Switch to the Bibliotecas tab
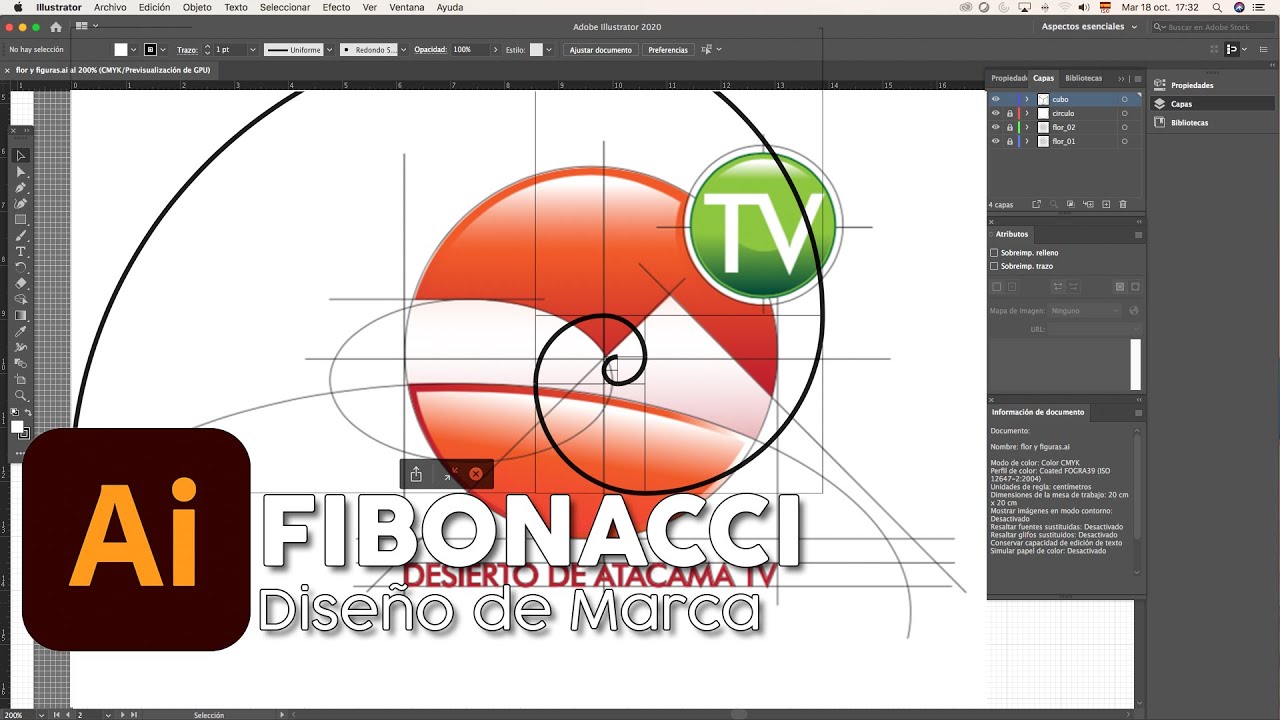Viewport: 1280px width, 720px height. [1084, 78]
